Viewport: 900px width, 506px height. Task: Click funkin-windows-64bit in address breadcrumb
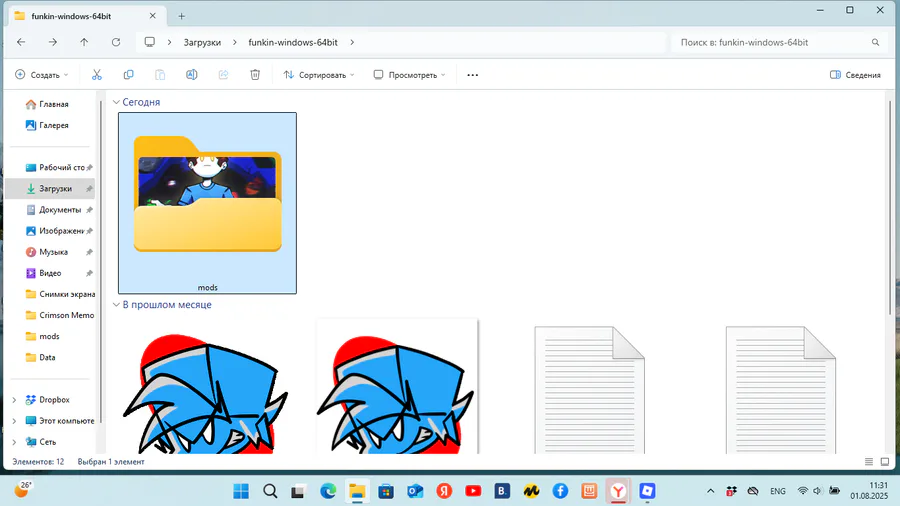(293, 42)
